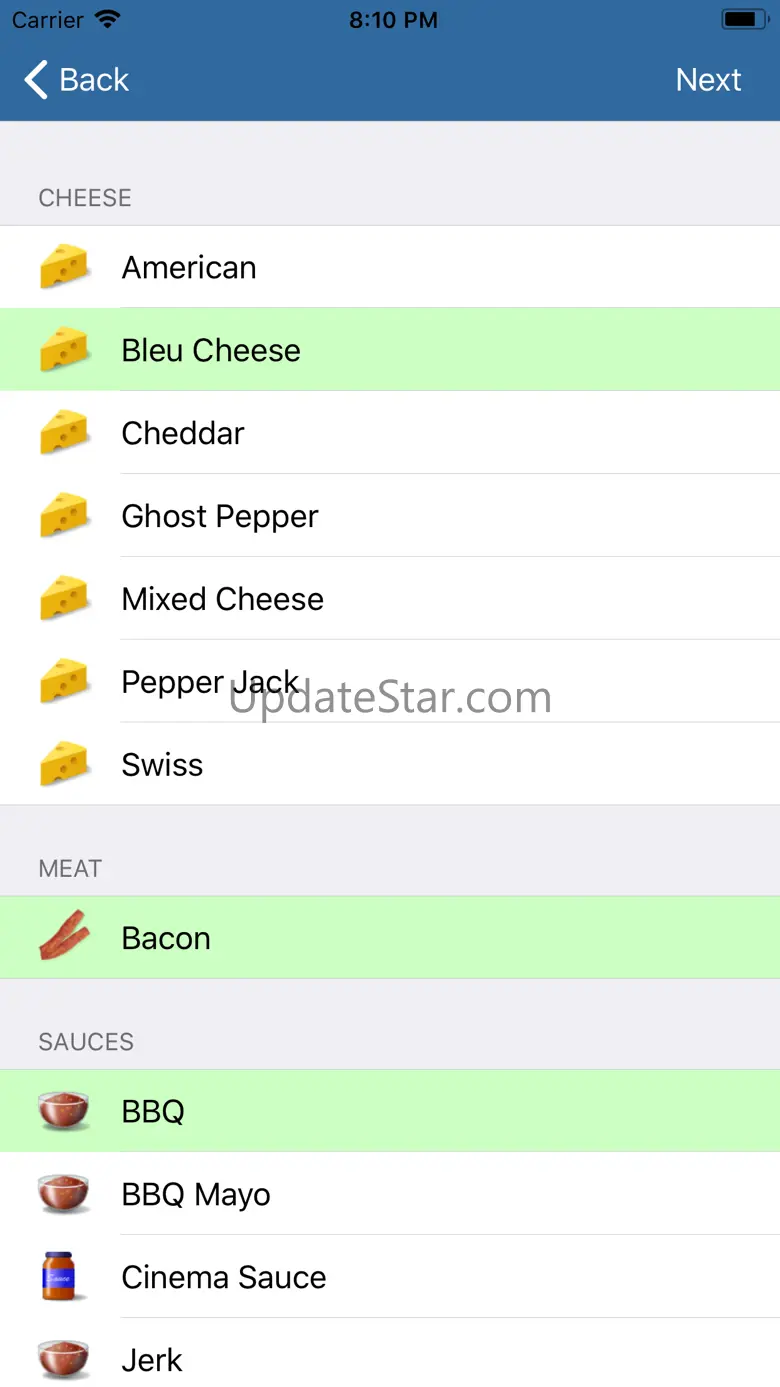Deselect the highlighted Bacon topping
Image resolution: width=780 pixels, height=1387 pixels.
pos(390,938)
